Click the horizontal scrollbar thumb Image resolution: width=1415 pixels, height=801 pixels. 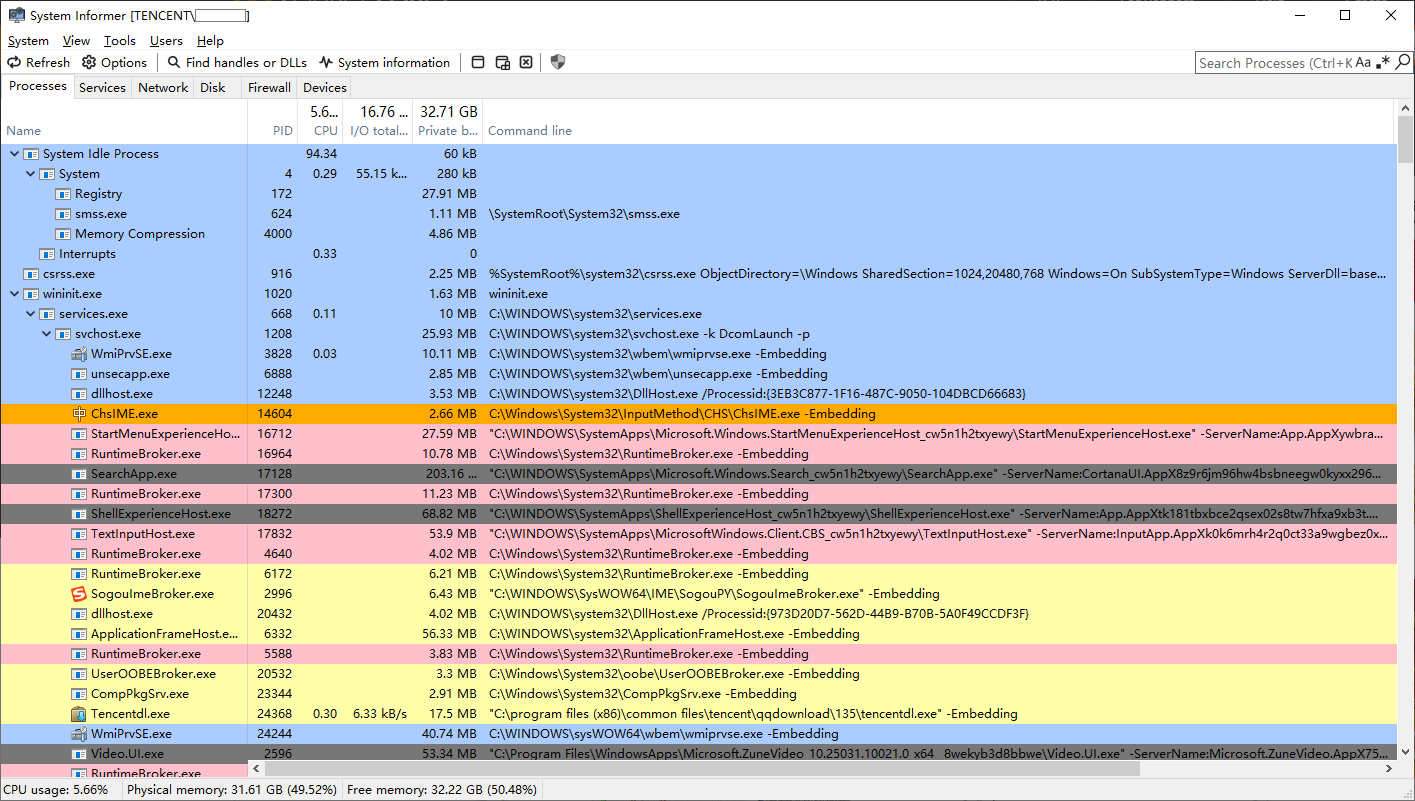click(700, 769)
